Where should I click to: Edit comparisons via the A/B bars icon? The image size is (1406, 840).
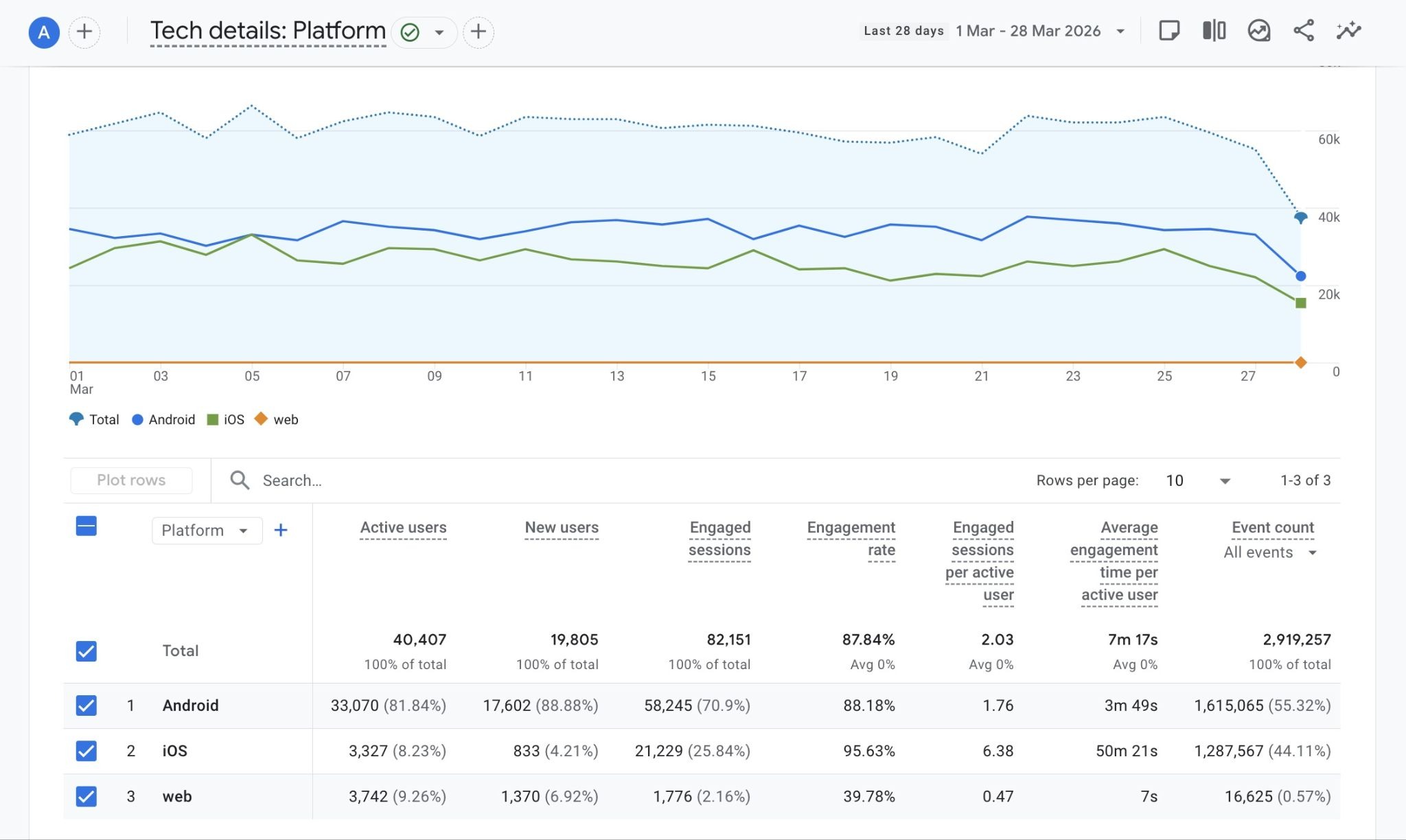pyautogui.click(x=1214, y=31)
